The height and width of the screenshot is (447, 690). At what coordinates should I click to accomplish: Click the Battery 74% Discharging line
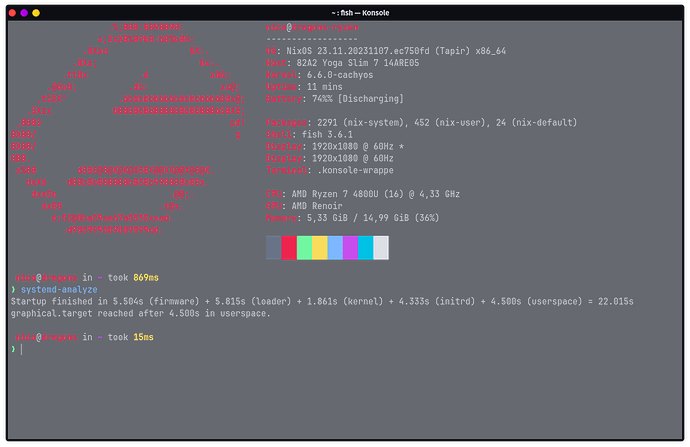pos(334,98)
